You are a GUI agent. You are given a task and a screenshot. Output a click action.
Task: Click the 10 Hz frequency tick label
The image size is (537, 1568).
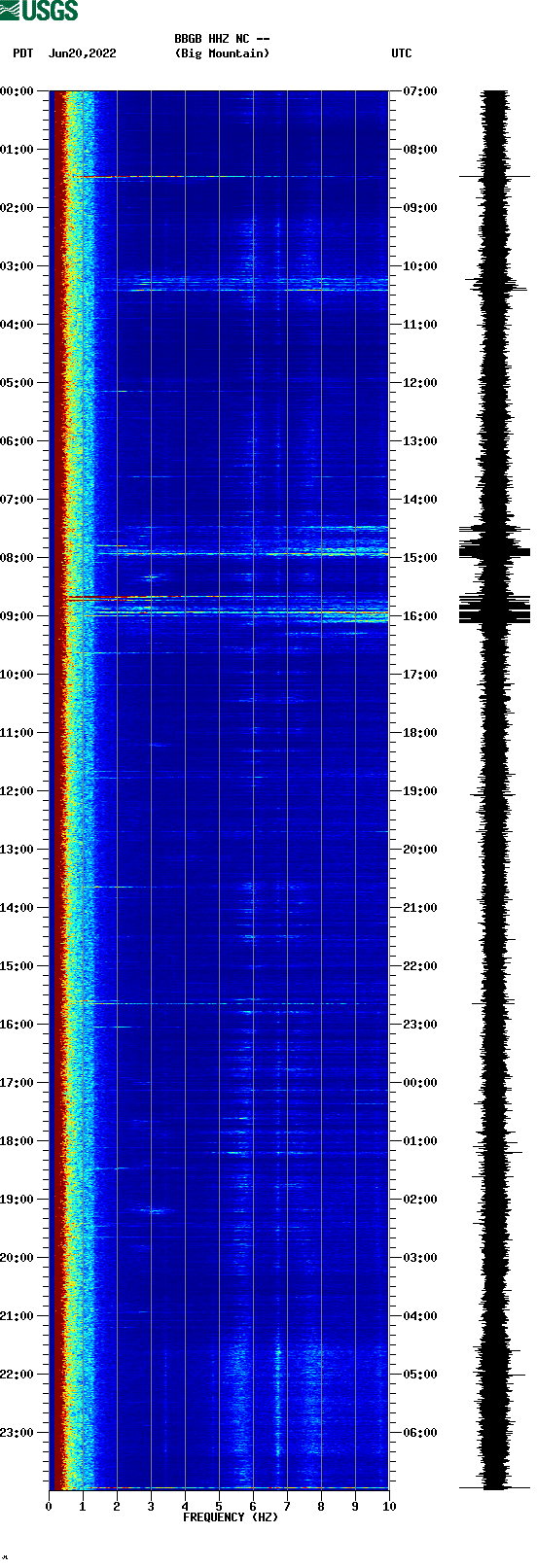point(389,1507)
